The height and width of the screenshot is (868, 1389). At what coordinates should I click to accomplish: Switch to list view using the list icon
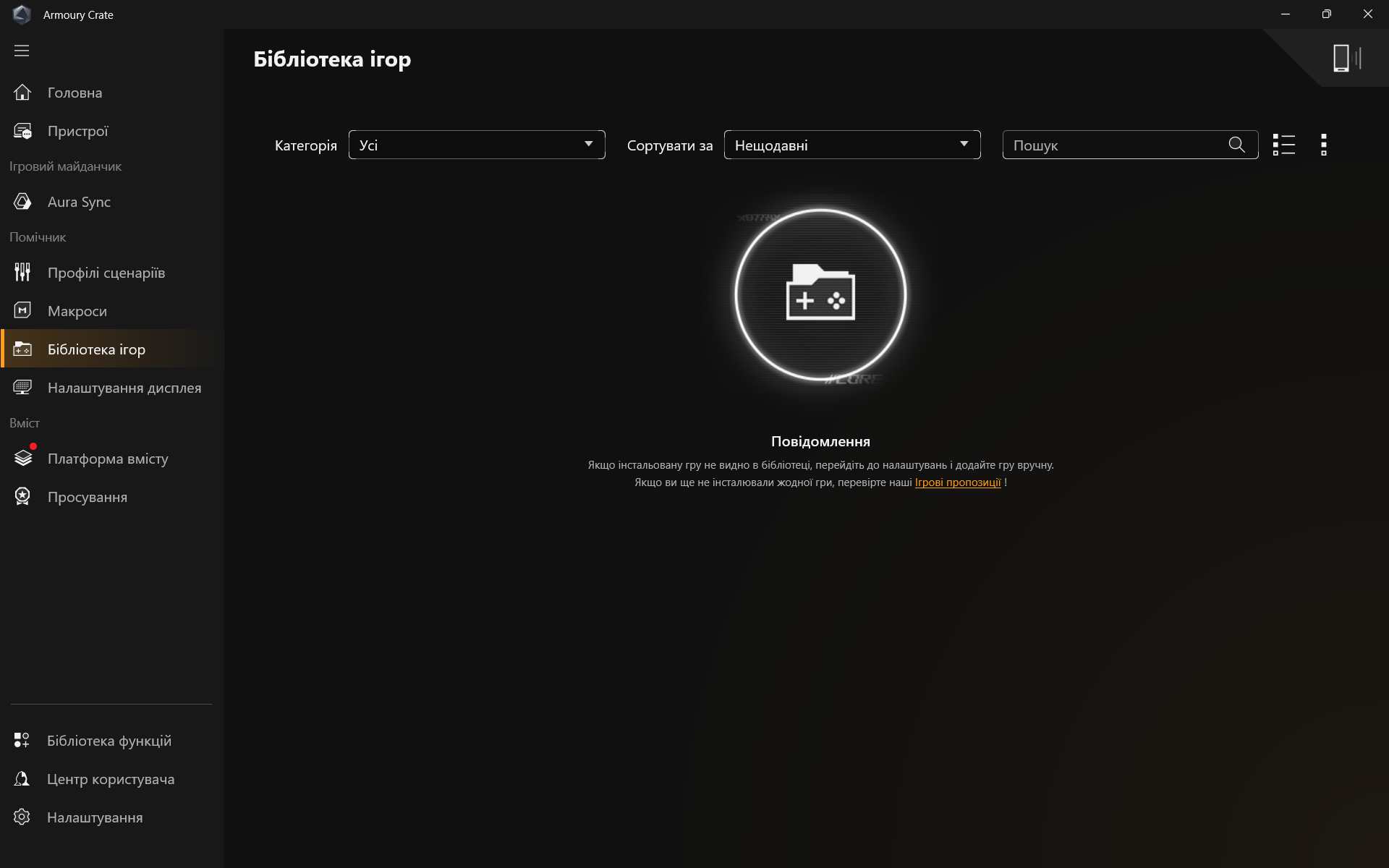point(1283,145)
